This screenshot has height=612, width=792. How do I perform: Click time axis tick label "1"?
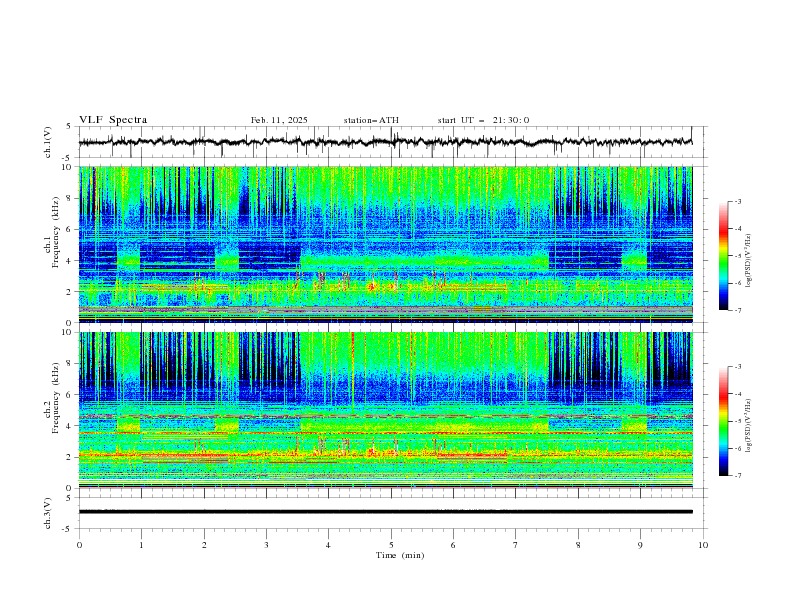coord(141,545)
